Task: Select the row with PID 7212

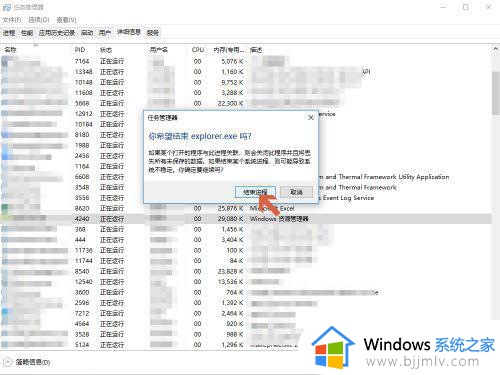Action: click(x=246, y=313)
